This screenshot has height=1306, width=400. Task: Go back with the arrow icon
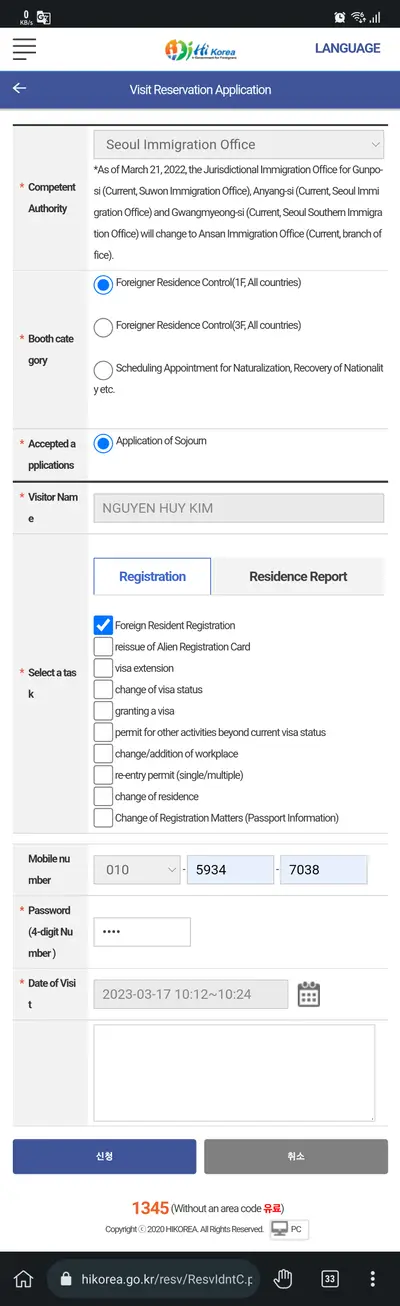tap(19, 89)
